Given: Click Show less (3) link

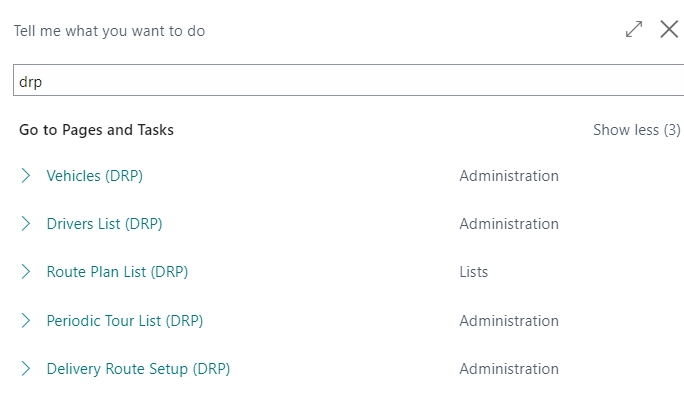Looking at the screenshot, I should tap(636, 130).
